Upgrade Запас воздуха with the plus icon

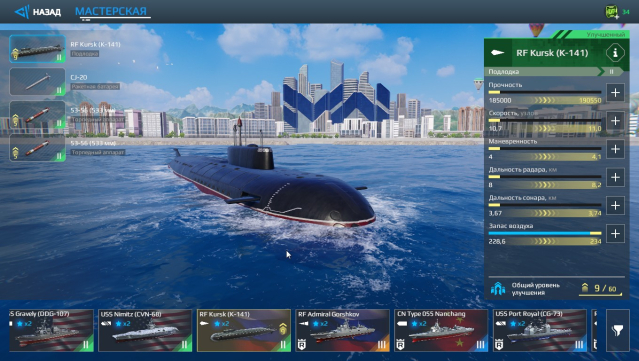tap(615, 233)
